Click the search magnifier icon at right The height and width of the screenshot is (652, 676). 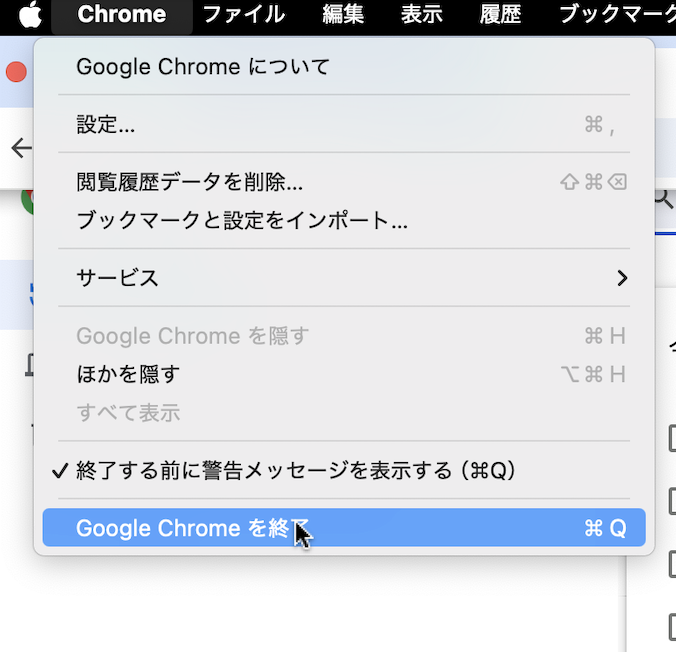tap(664, 199)
